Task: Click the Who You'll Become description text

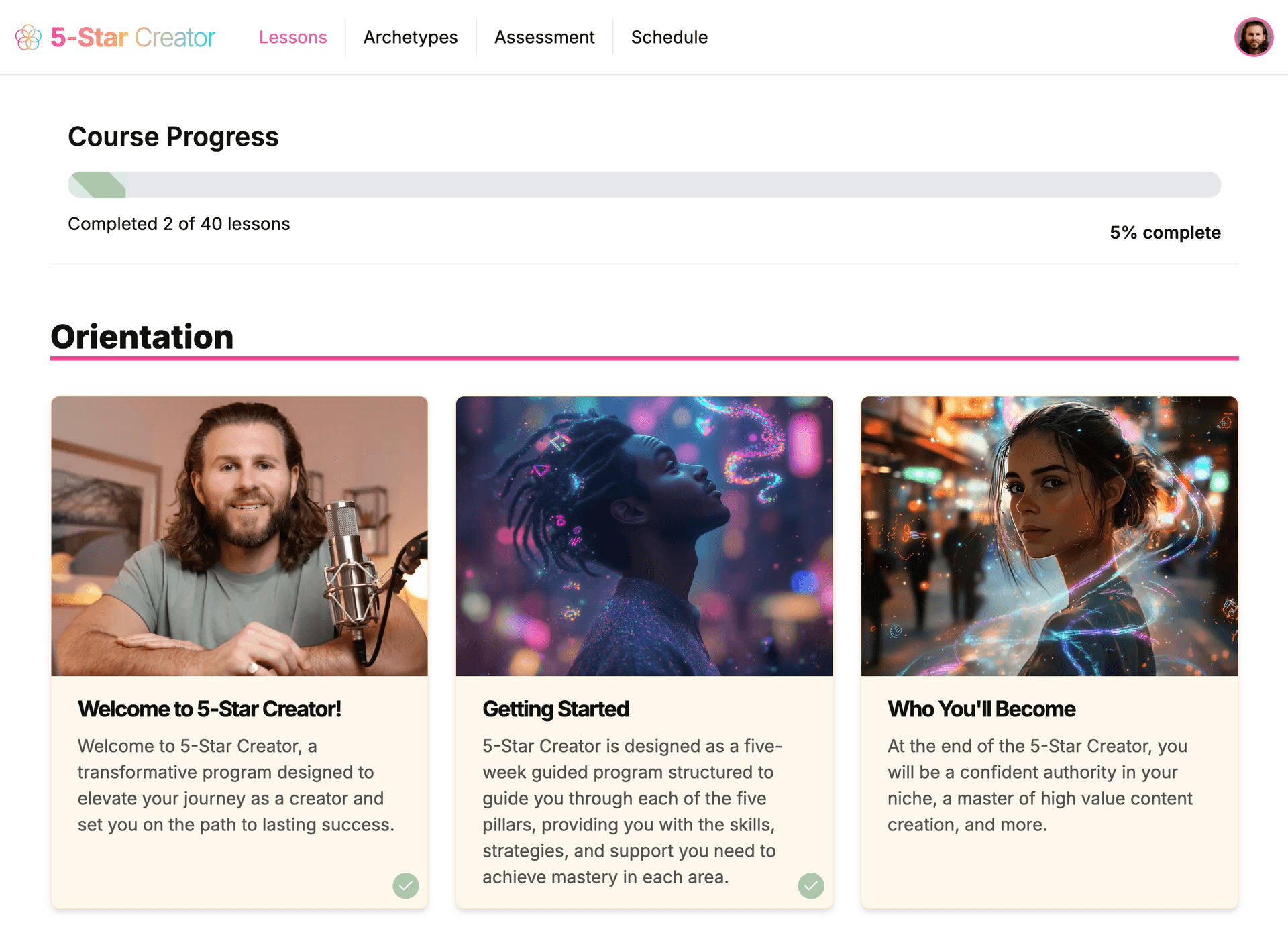Action: [1040, 785]
